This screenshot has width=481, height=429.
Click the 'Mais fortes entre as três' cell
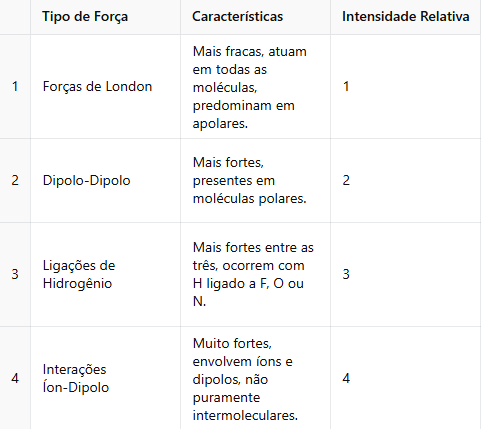255,274
